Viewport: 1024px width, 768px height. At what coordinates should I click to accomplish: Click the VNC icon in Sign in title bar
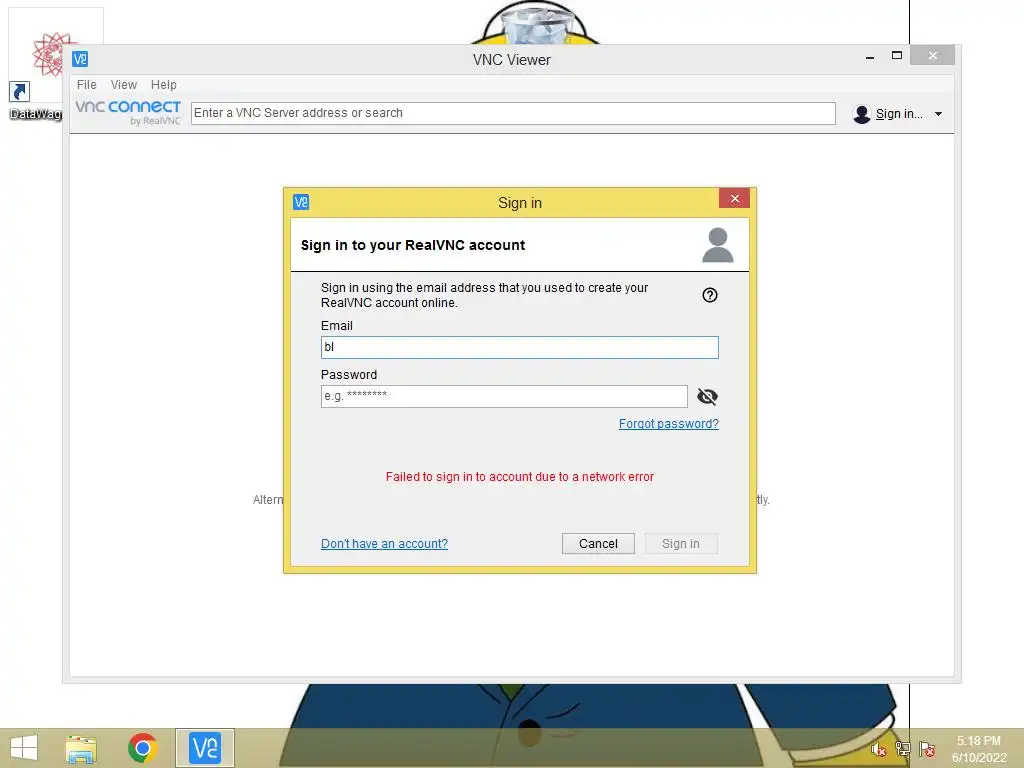(x=301, y=202)
